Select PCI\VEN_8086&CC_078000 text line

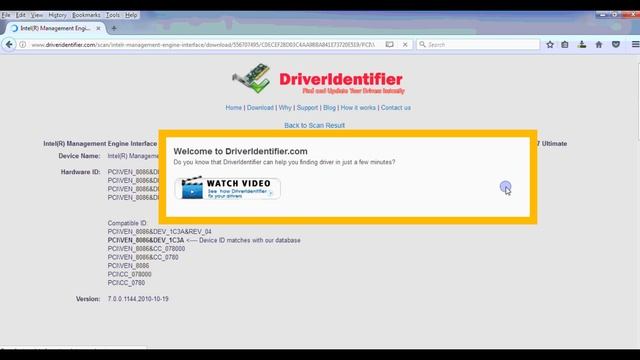146,249
